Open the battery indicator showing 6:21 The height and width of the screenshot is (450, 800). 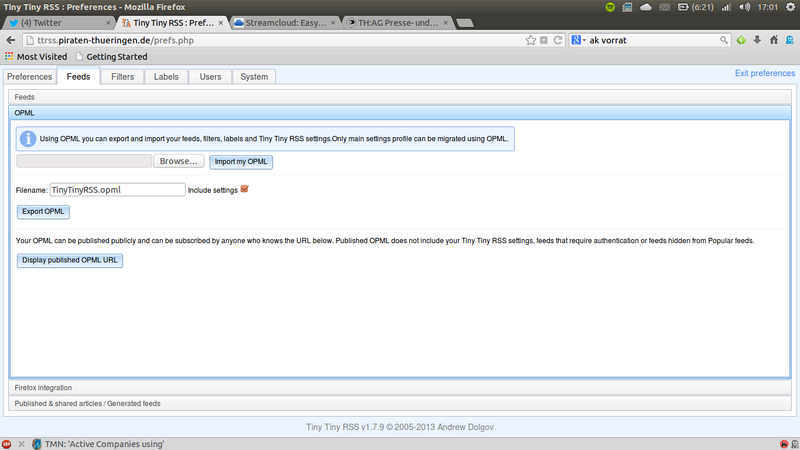[695, 7]
